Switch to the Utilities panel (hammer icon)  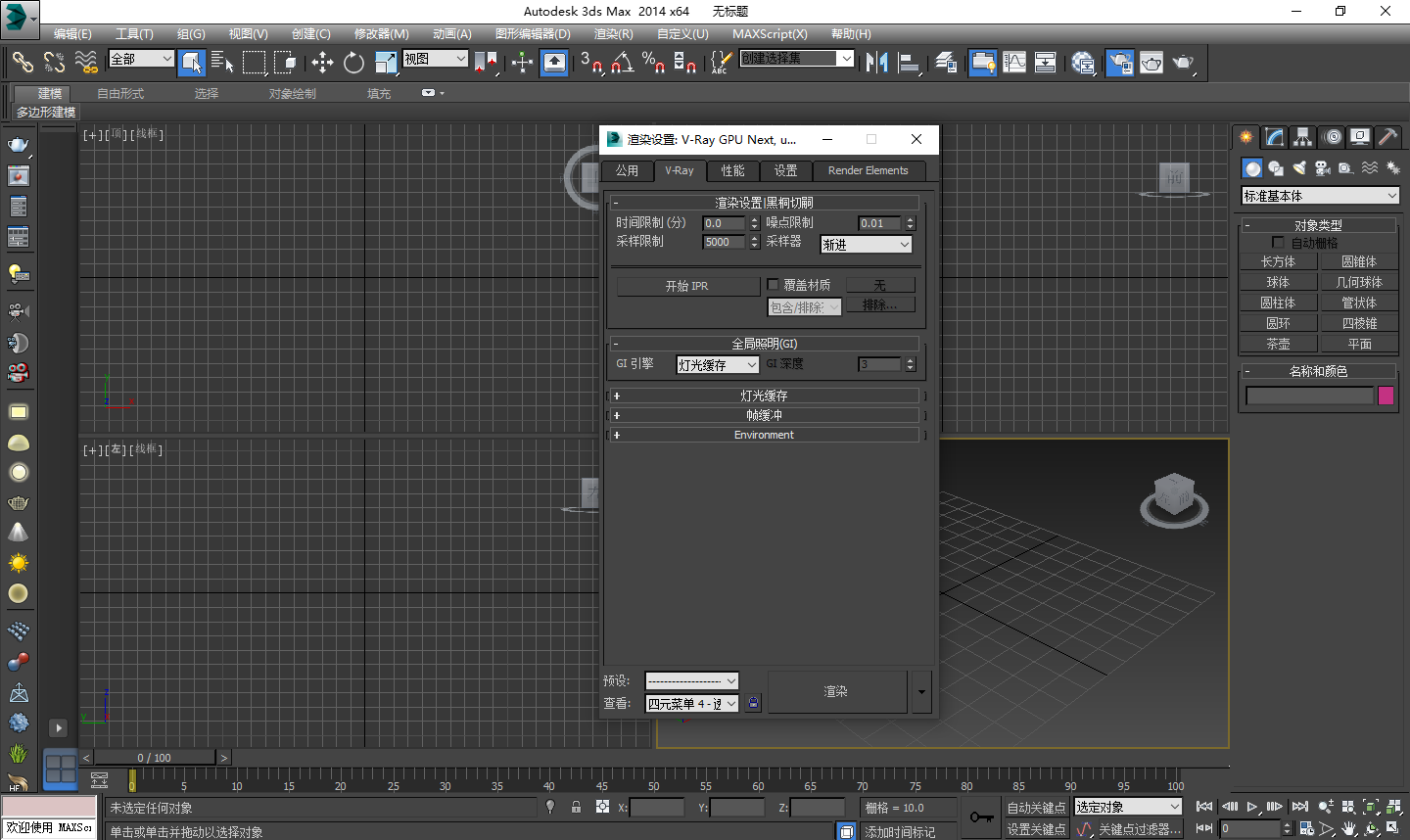click(x=1387, y=137)
